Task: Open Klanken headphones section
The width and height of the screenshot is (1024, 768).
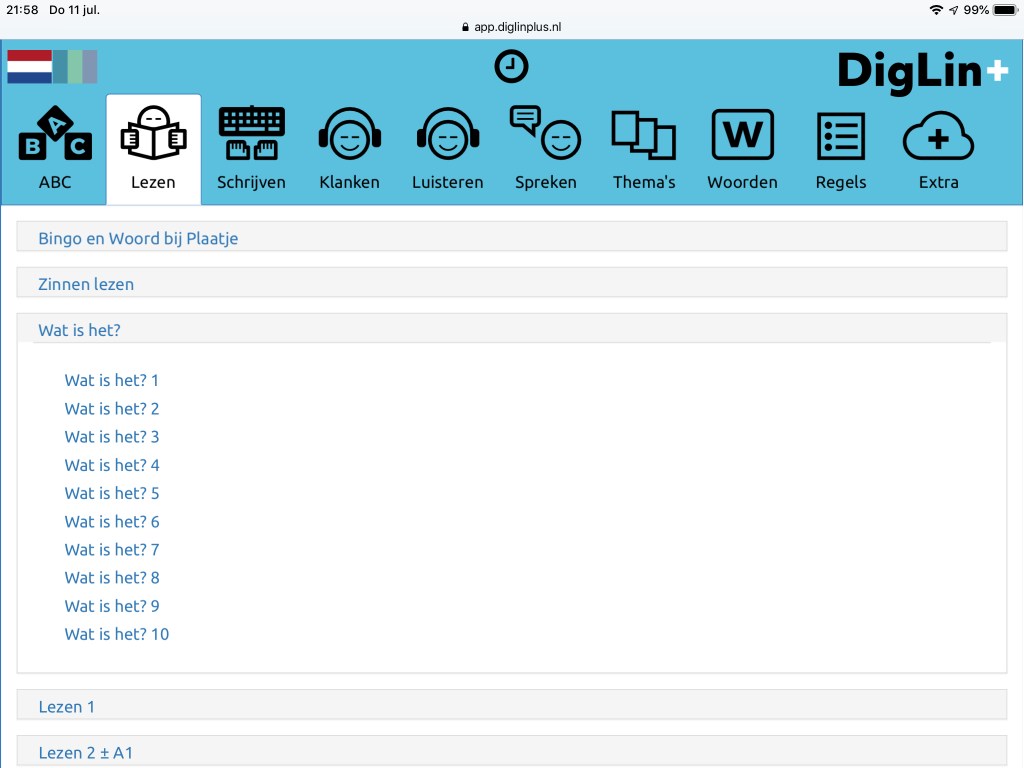Action: pyautogui.click(x=349, y=148)
